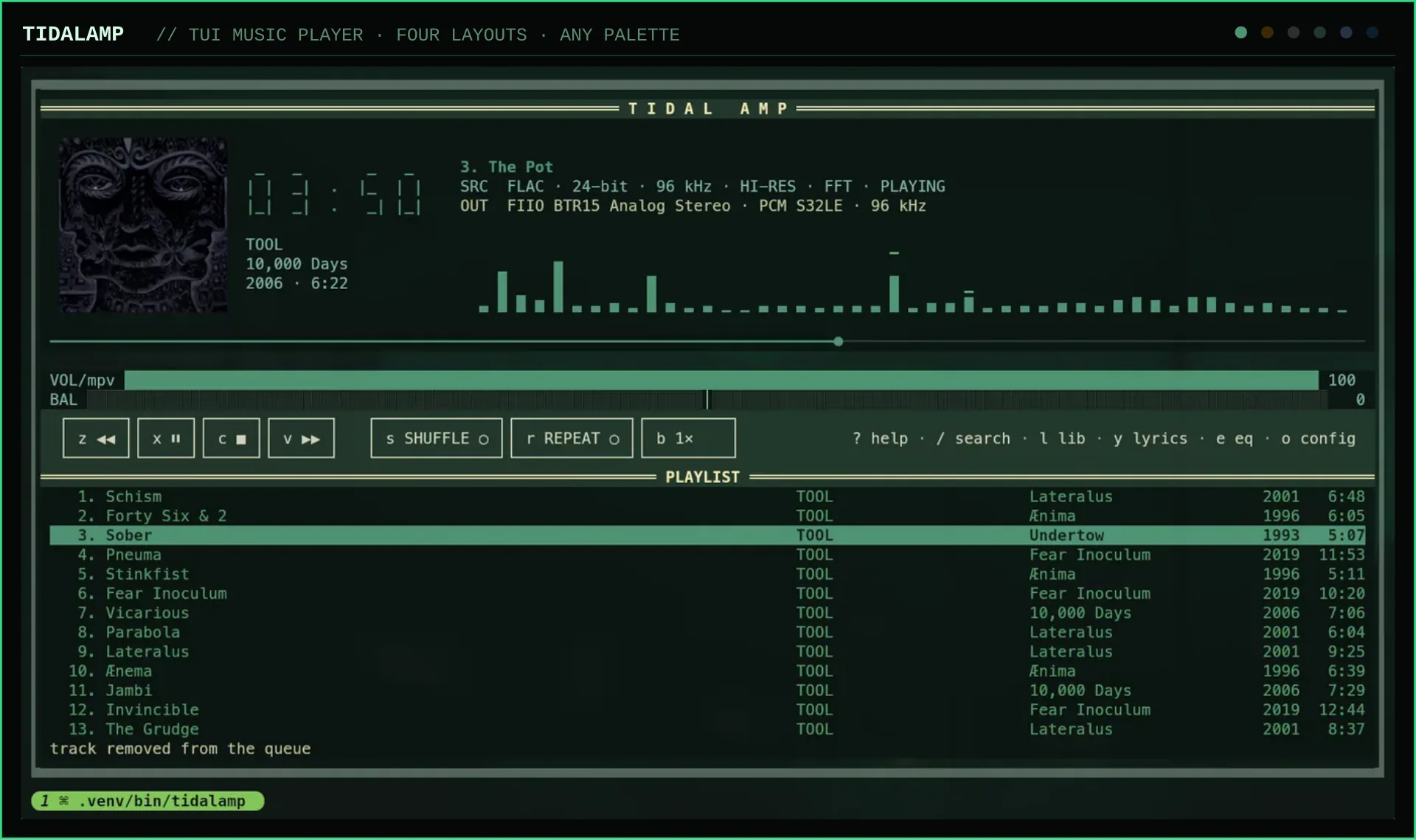Click the 'track removed from the queue' status message

(x=180, y=749)
